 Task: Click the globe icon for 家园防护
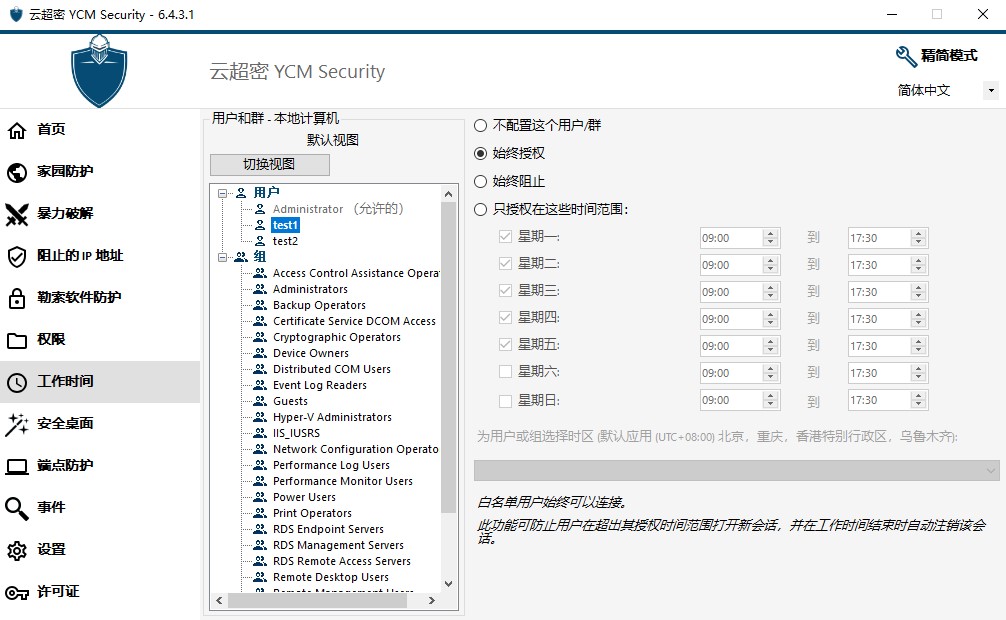click(17, 172)
